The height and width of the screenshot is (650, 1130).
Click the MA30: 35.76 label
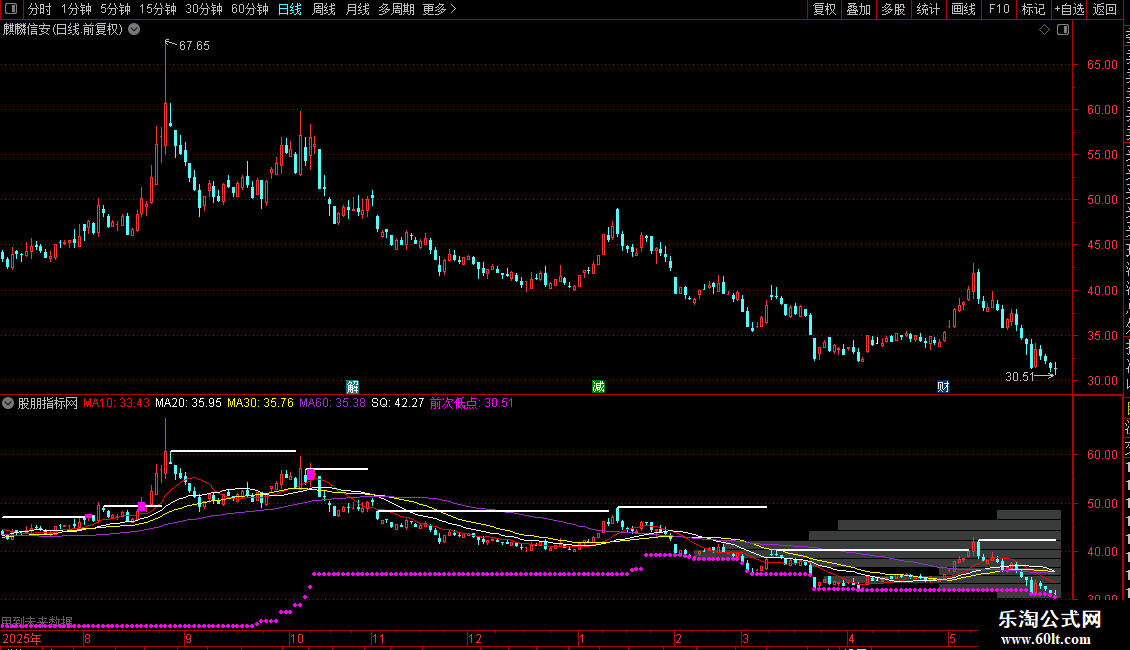point(260,403)
